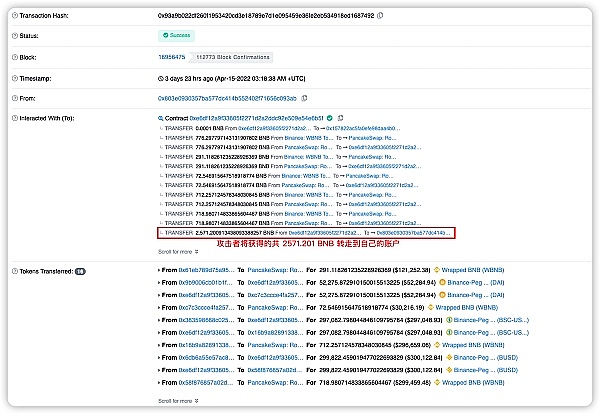This screenshot has height=414, width=600.
Task: Copy the contract address with its copy icon
Action: click(340, 118)
